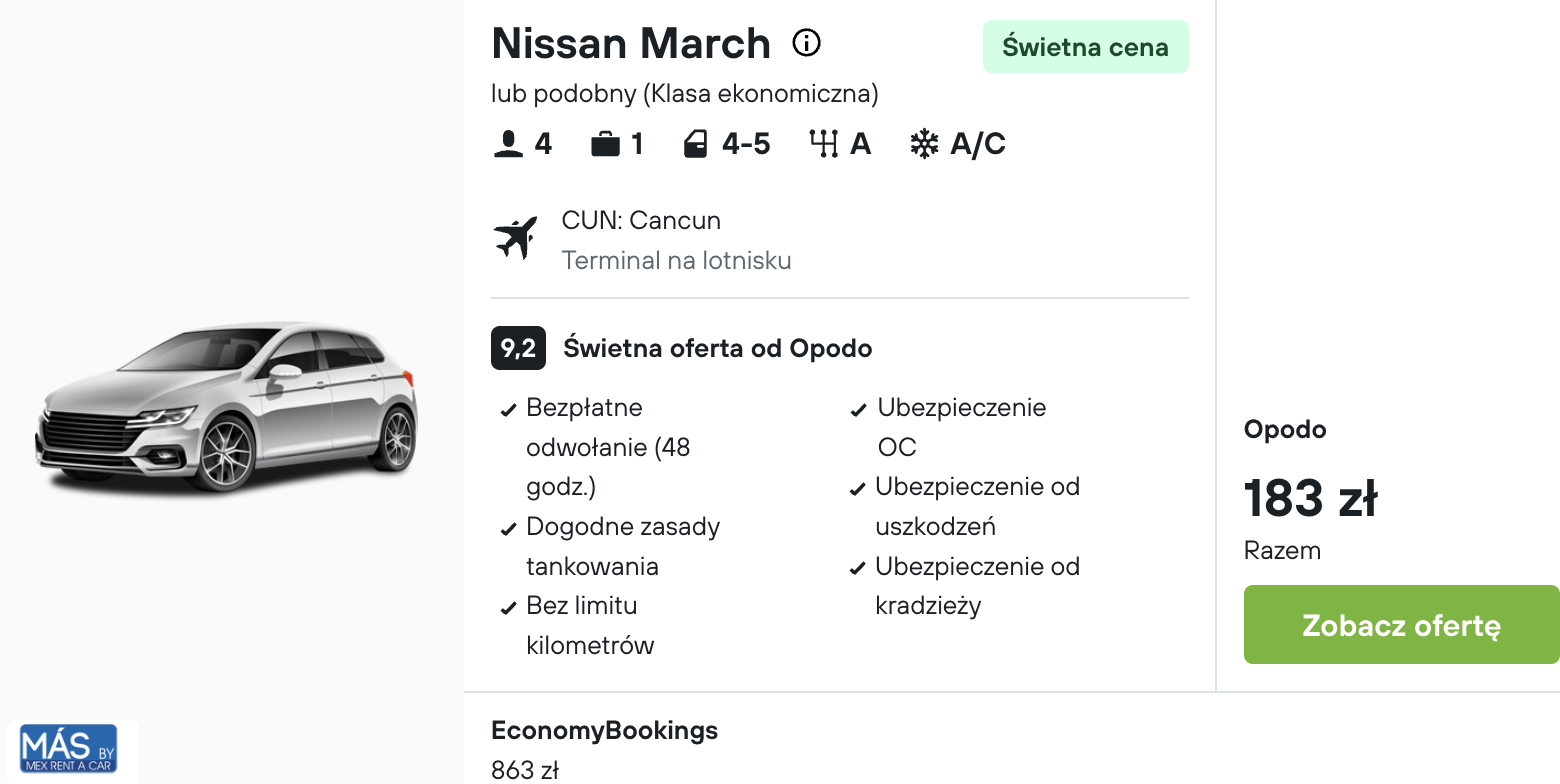Click the 'CUN: Cancun' location text
The image size is (1560, 784).
click(x=641, y=220)
